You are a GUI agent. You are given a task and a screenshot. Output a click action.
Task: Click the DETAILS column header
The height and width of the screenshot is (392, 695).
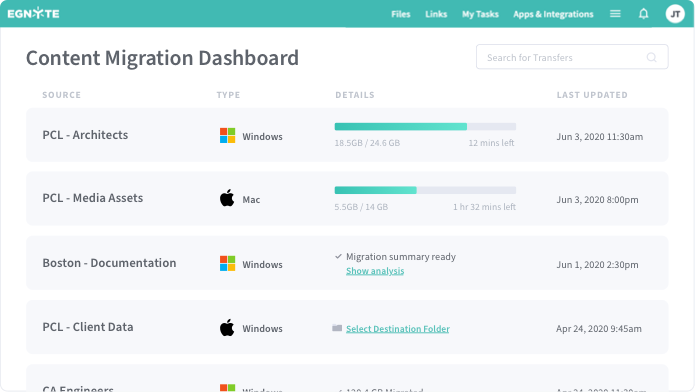[355, 95]
